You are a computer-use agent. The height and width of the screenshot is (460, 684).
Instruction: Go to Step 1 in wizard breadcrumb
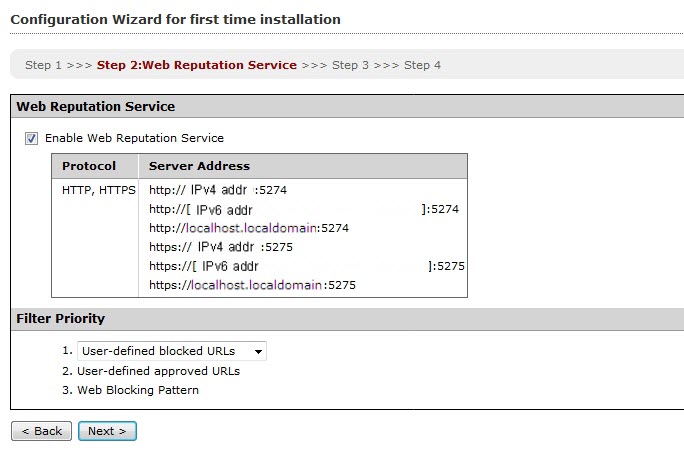click(x=44, y=65)
